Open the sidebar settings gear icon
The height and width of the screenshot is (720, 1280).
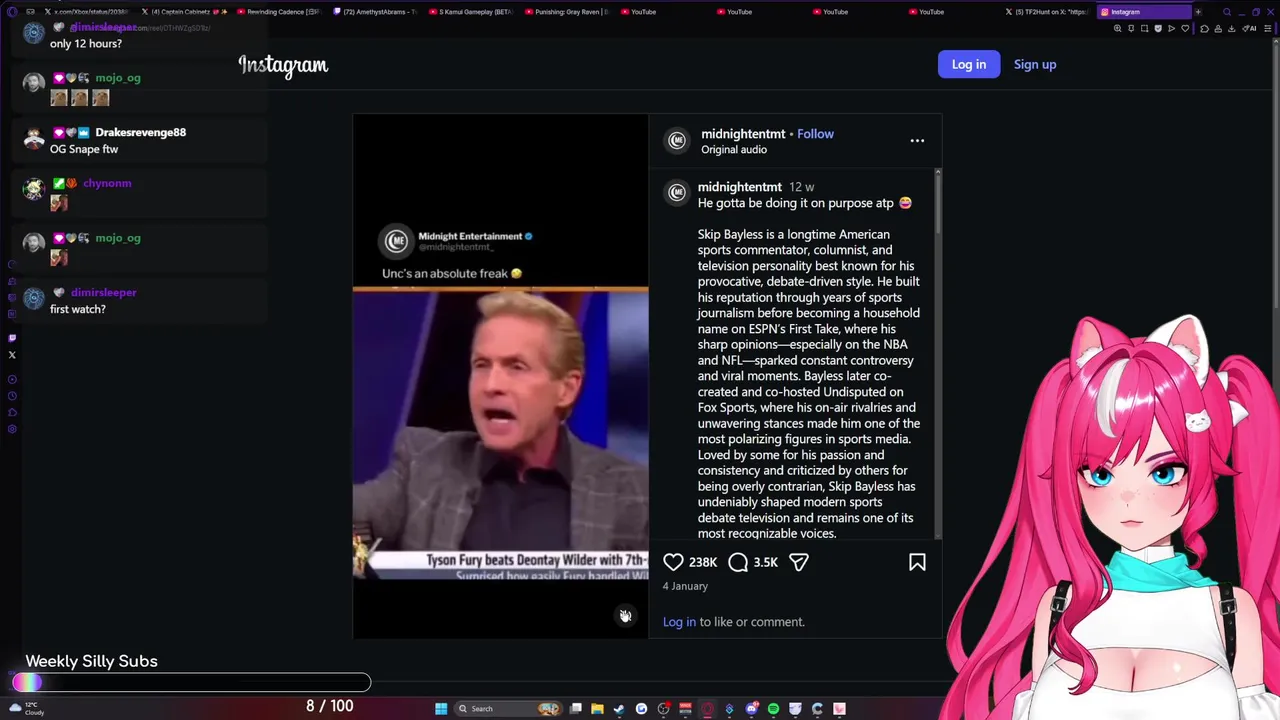pyautogui.click(x=12, y=429)
